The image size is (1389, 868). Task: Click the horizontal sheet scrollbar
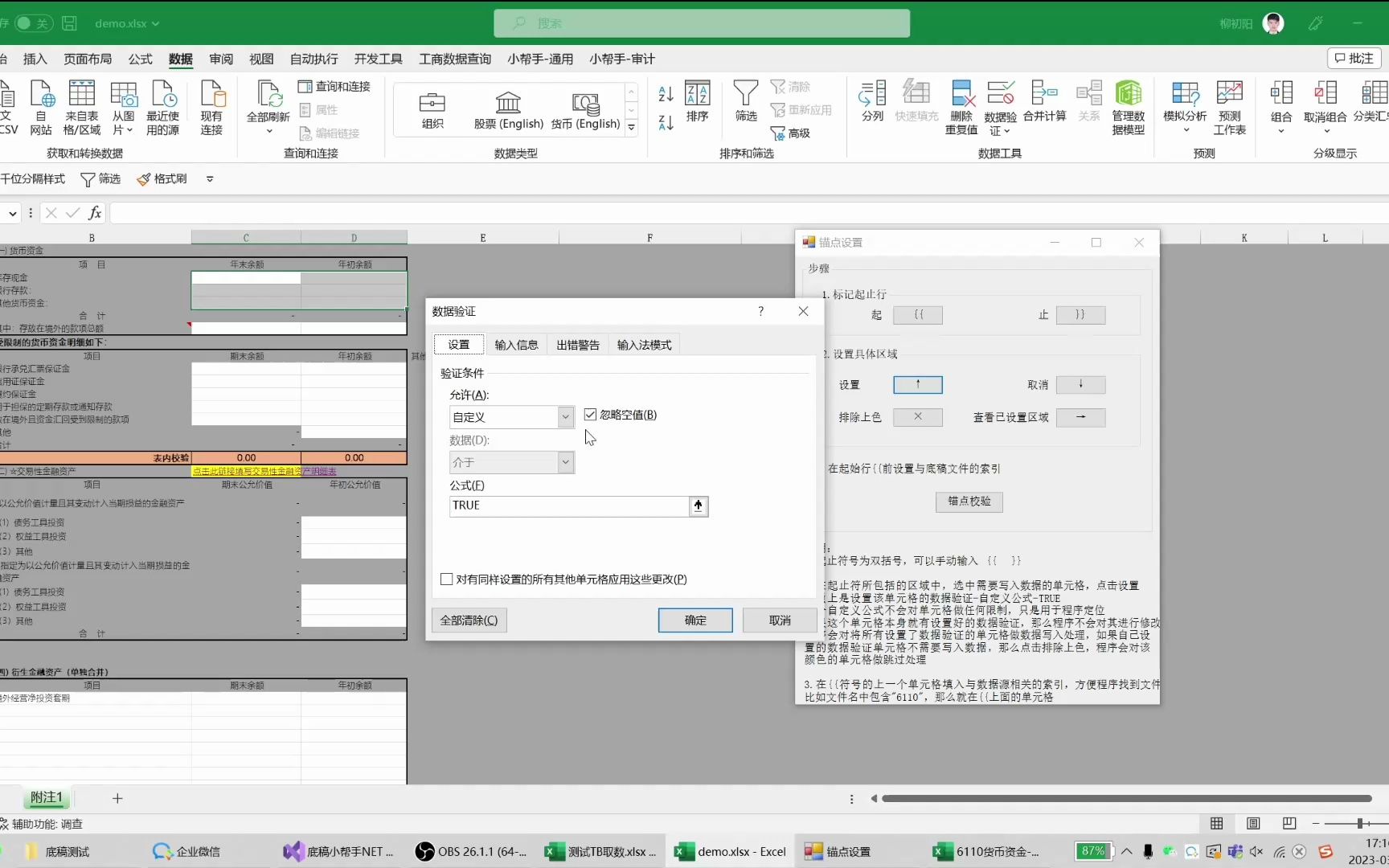(1126, 799)
